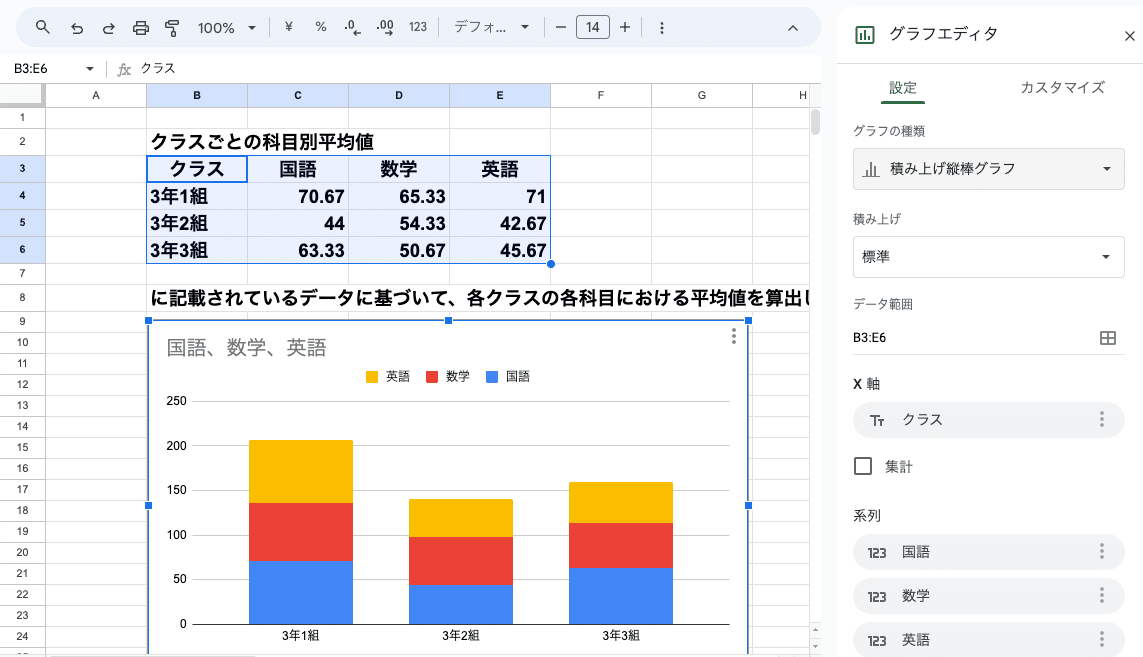Click the cell 3年2組
1143x657 pixels.
tap(197, 223)
